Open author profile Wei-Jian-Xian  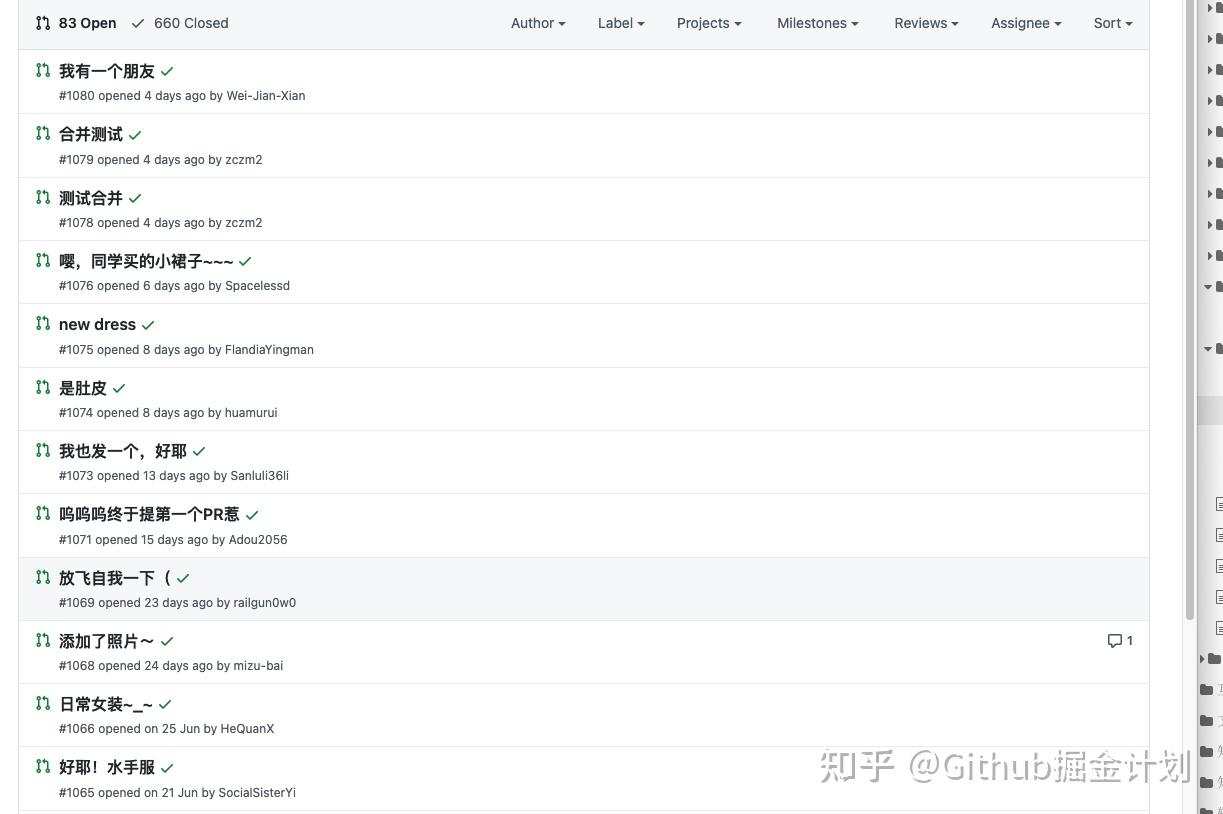[266, 96]
